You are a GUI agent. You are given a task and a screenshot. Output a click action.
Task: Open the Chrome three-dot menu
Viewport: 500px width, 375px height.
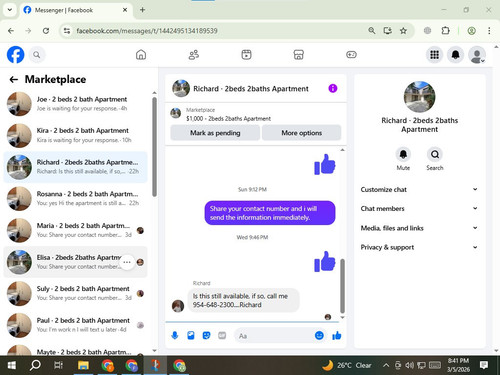(489, 31)
